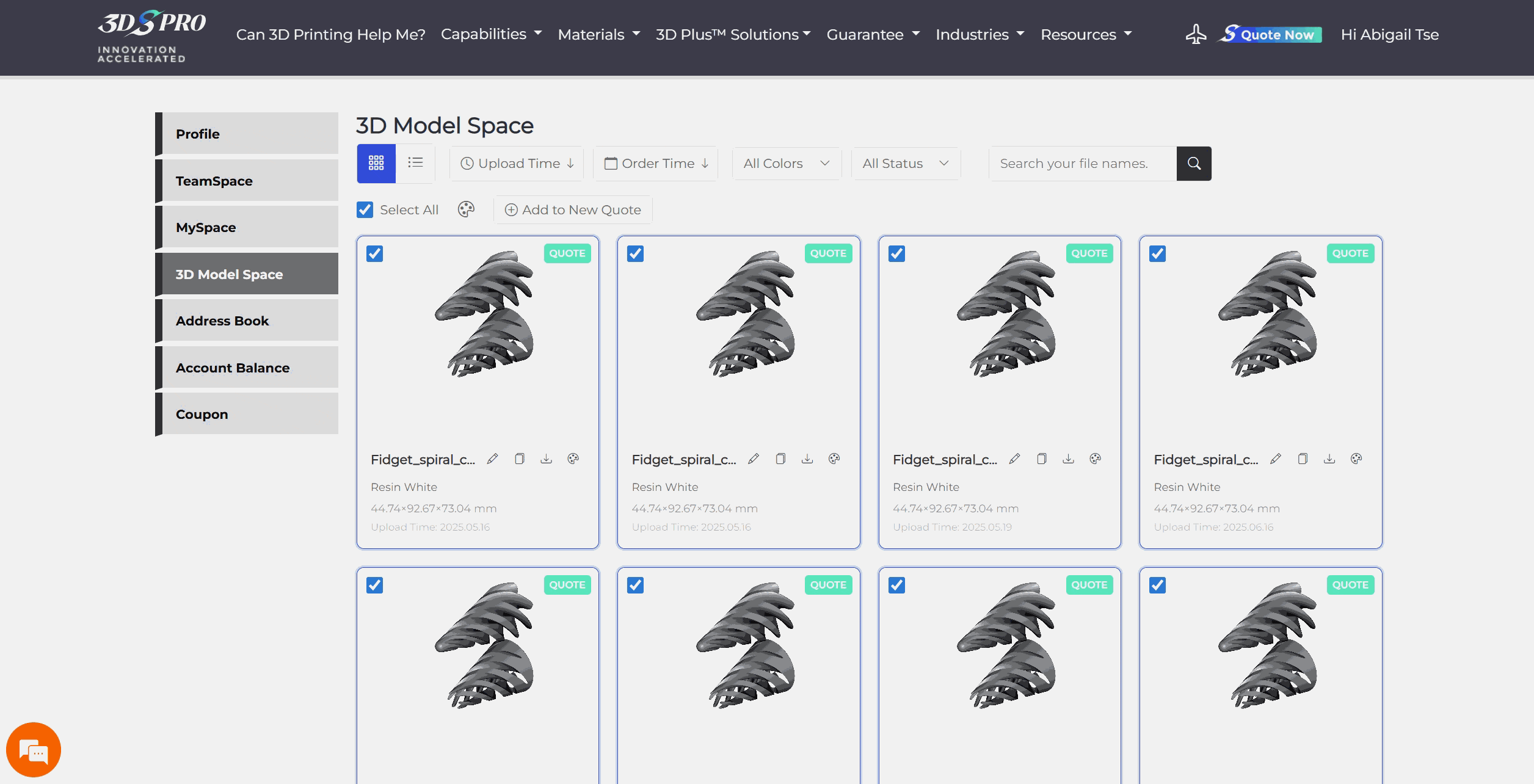This screenshot has width=1534, height=784.
Task: Select the grid view layout icon
Action: tap(376, 163)
